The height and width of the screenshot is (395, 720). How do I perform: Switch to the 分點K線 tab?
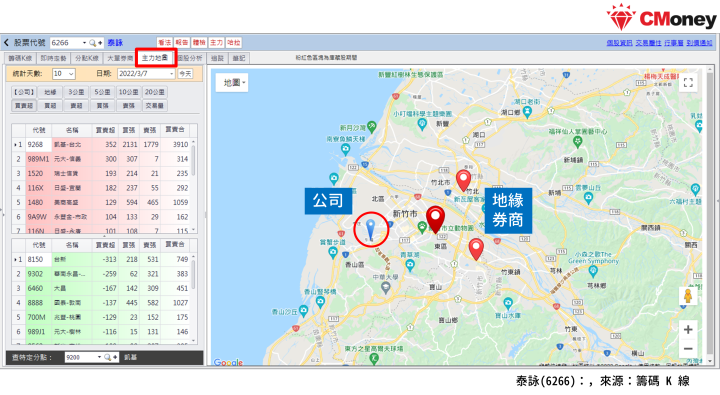coord(87,58)
